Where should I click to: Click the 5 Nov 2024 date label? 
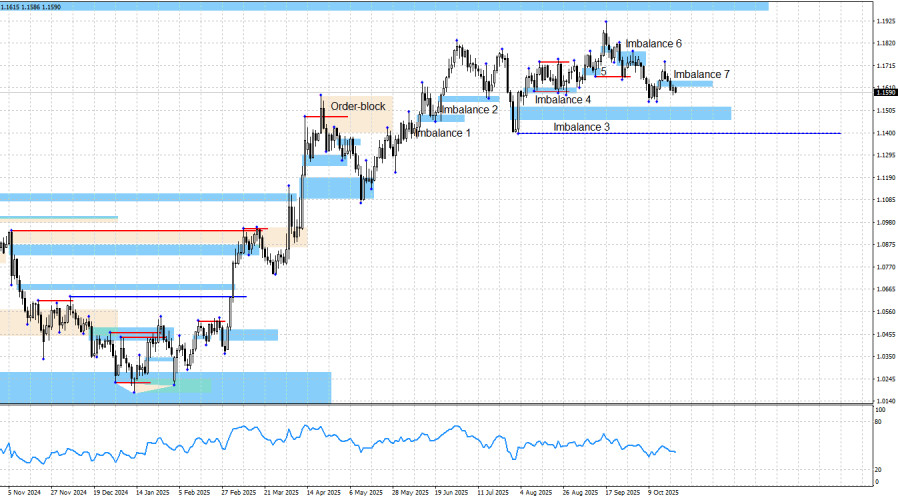pos(25,492)
